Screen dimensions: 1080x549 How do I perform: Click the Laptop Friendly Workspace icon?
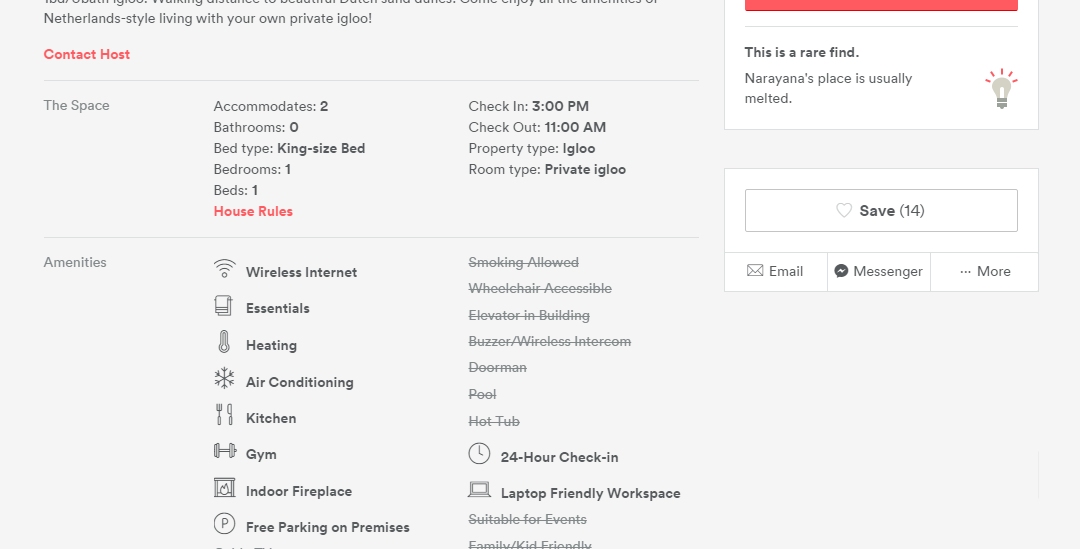tap(479, 490)
